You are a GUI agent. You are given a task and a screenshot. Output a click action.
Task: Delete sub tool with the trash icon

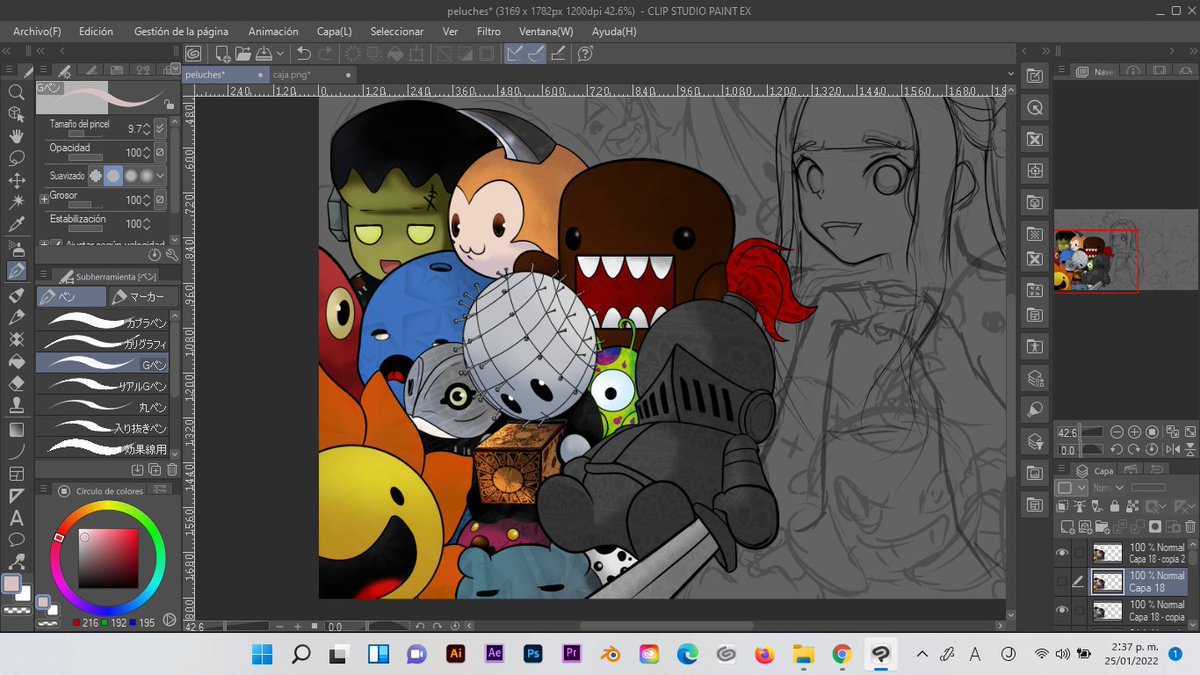click(x=172, y=469)
